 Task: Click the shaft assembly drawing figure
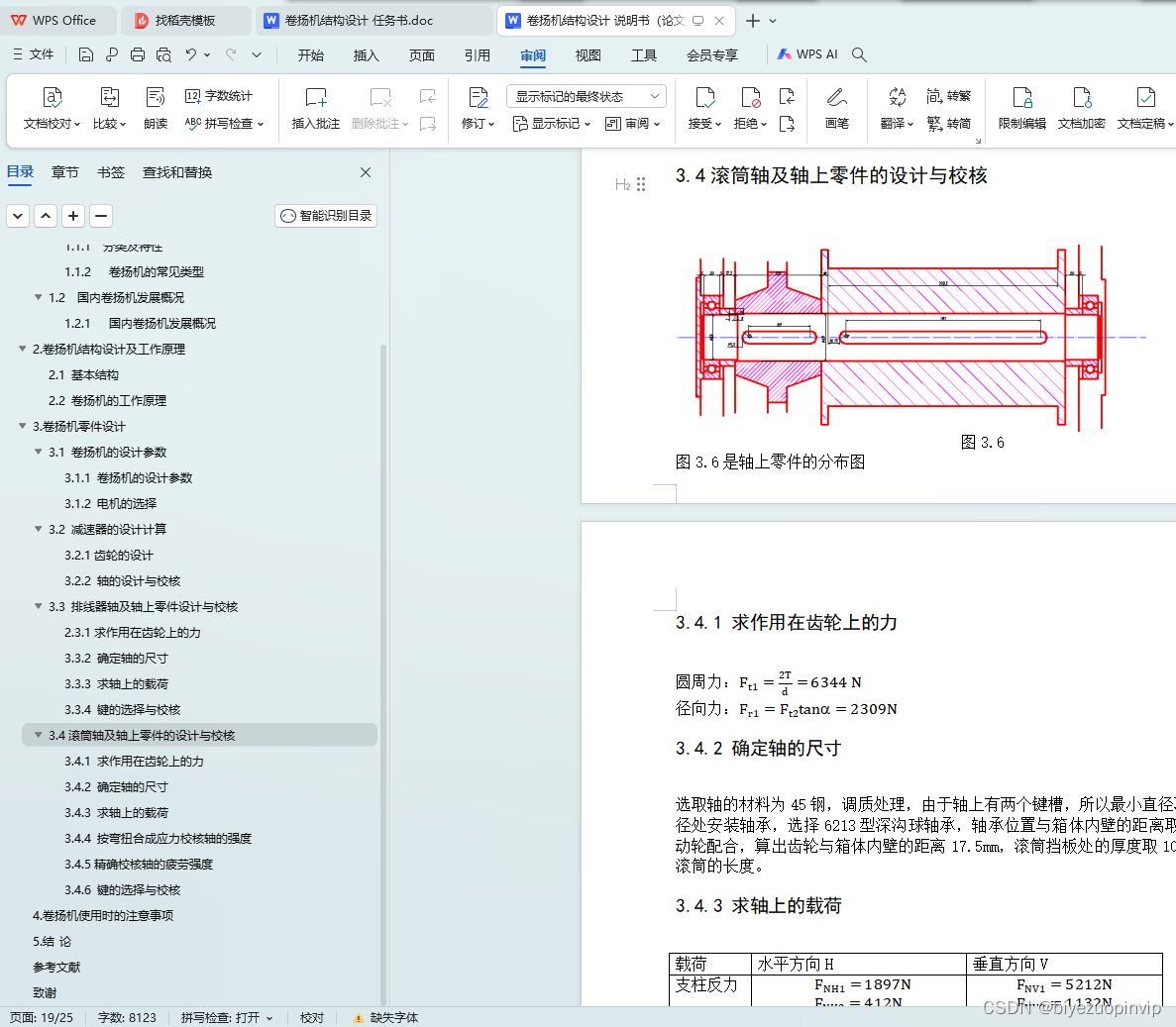(x=911, y=338)
